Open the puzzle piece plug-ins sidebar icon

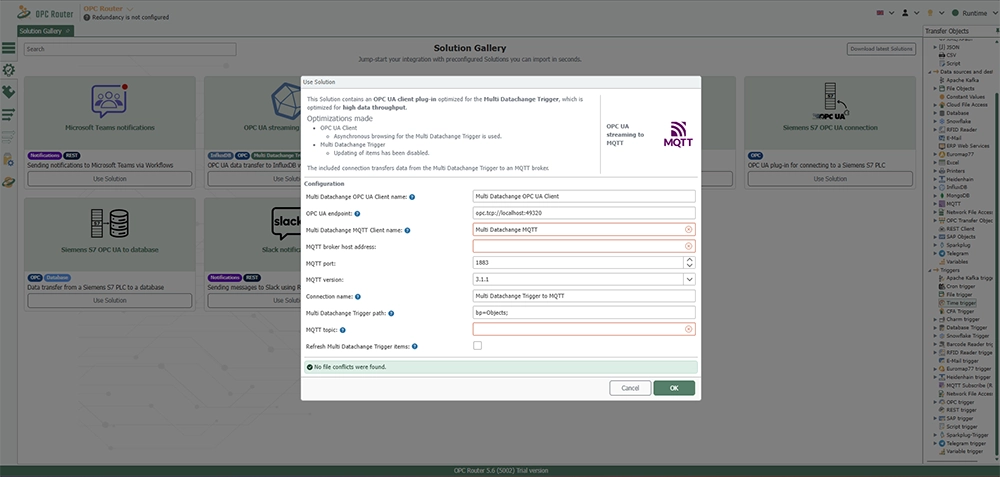pos(8,92)
